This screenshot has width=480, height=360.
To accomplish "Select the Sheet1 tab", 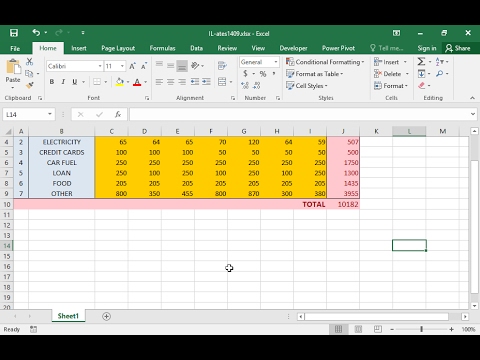I will point(68,316).
